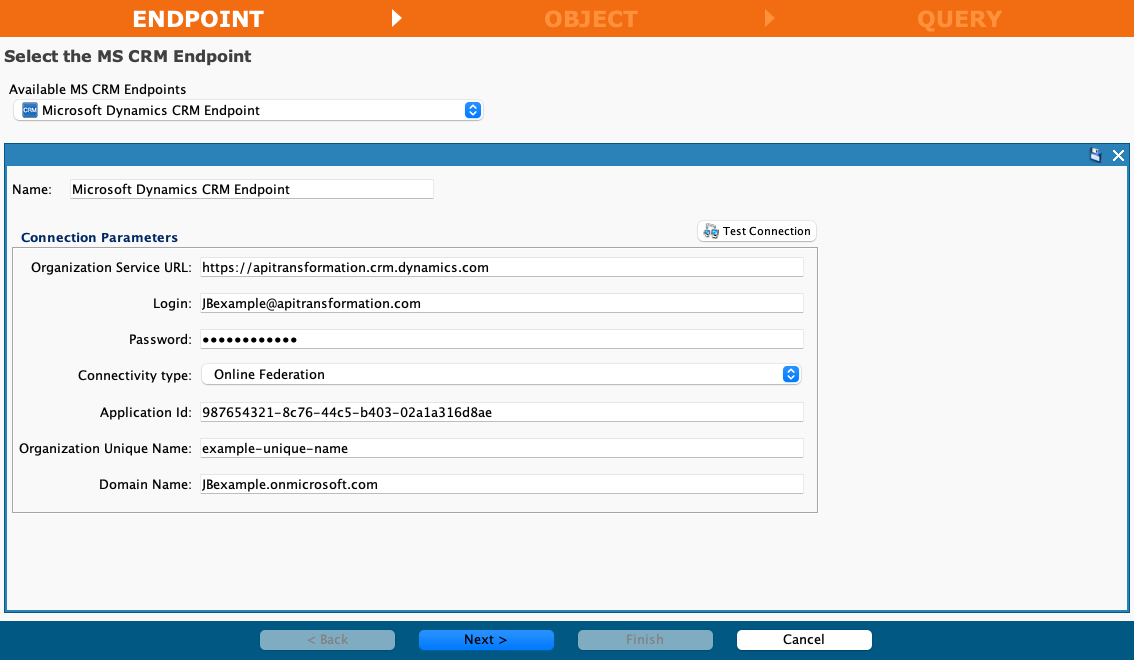Click the Domain Name input field

[x=501, y=484]
